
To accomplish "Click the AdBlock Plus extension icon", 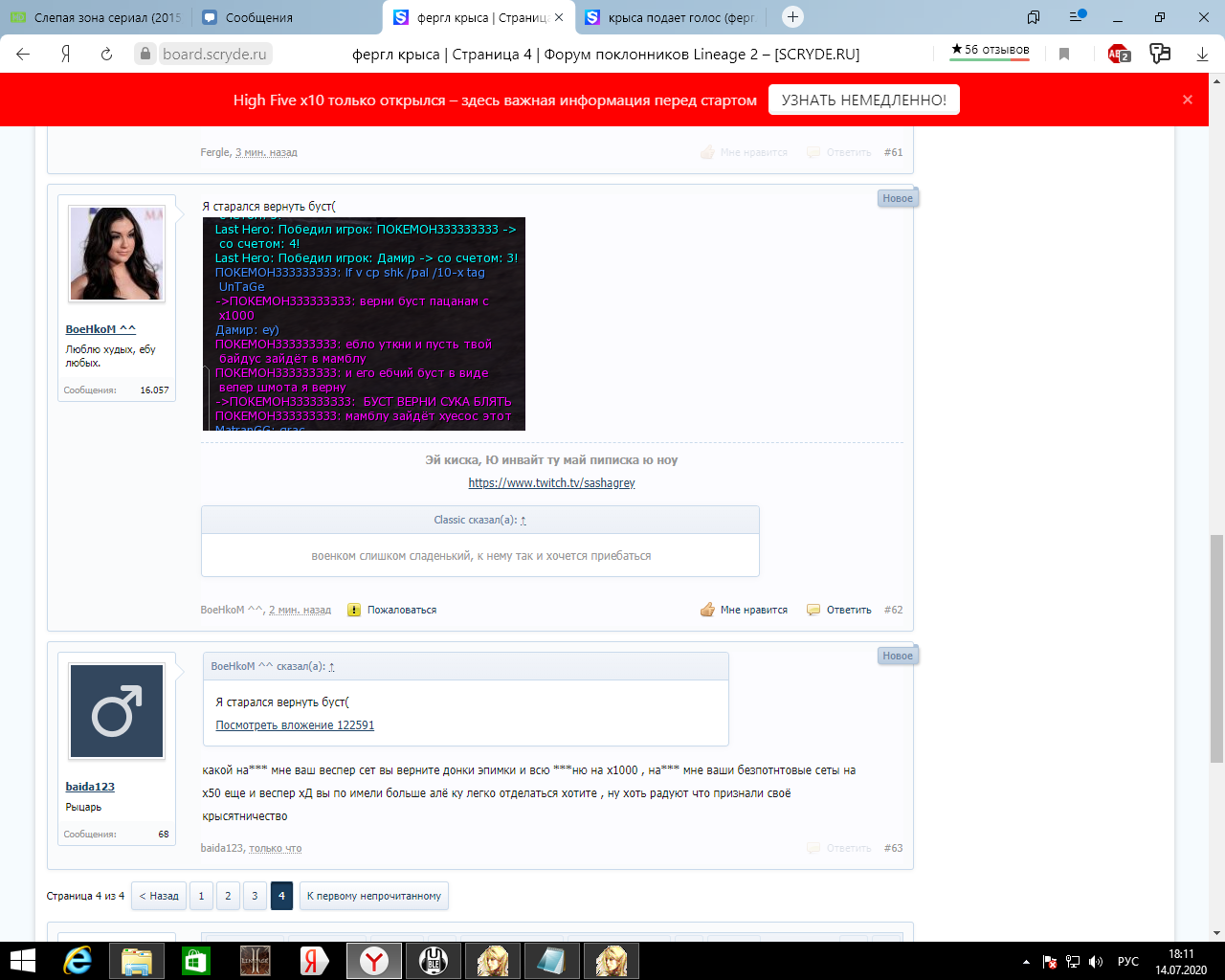I will point(1119,55).
